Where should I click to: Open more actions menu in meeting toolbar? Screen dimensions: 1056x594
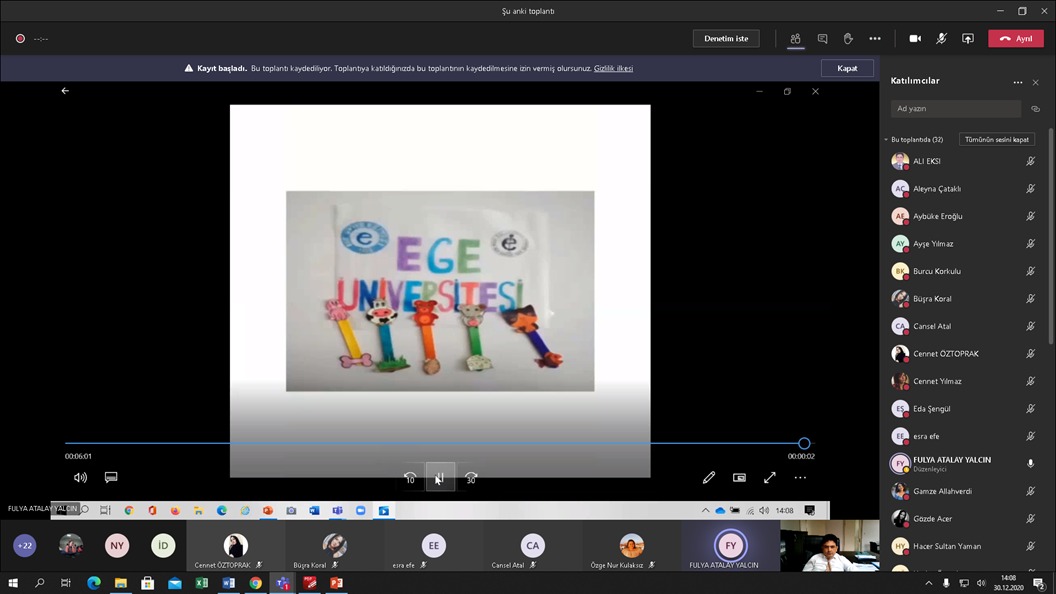[x=875, y=38]
